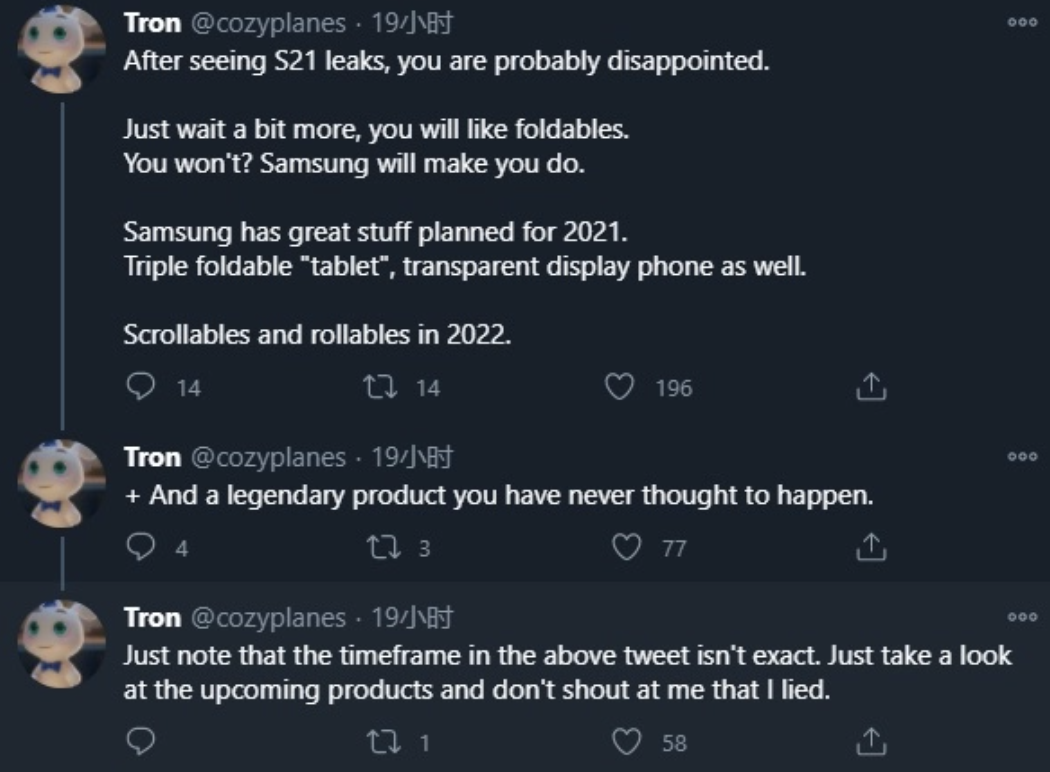Share the legendary product tweet

pyautogui.click(x=871, y=547)
